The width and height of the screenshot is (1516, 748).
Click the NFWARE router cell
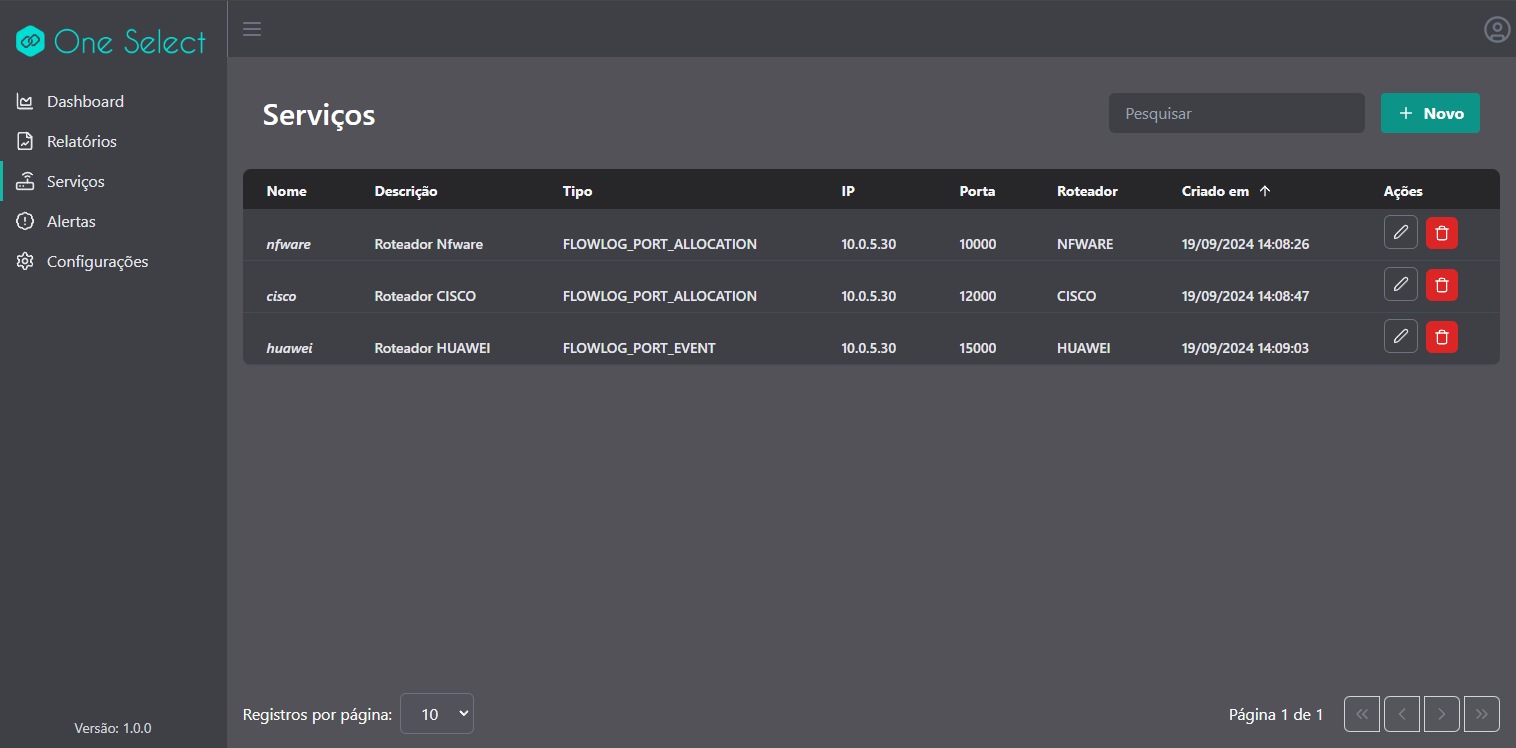1085,244
